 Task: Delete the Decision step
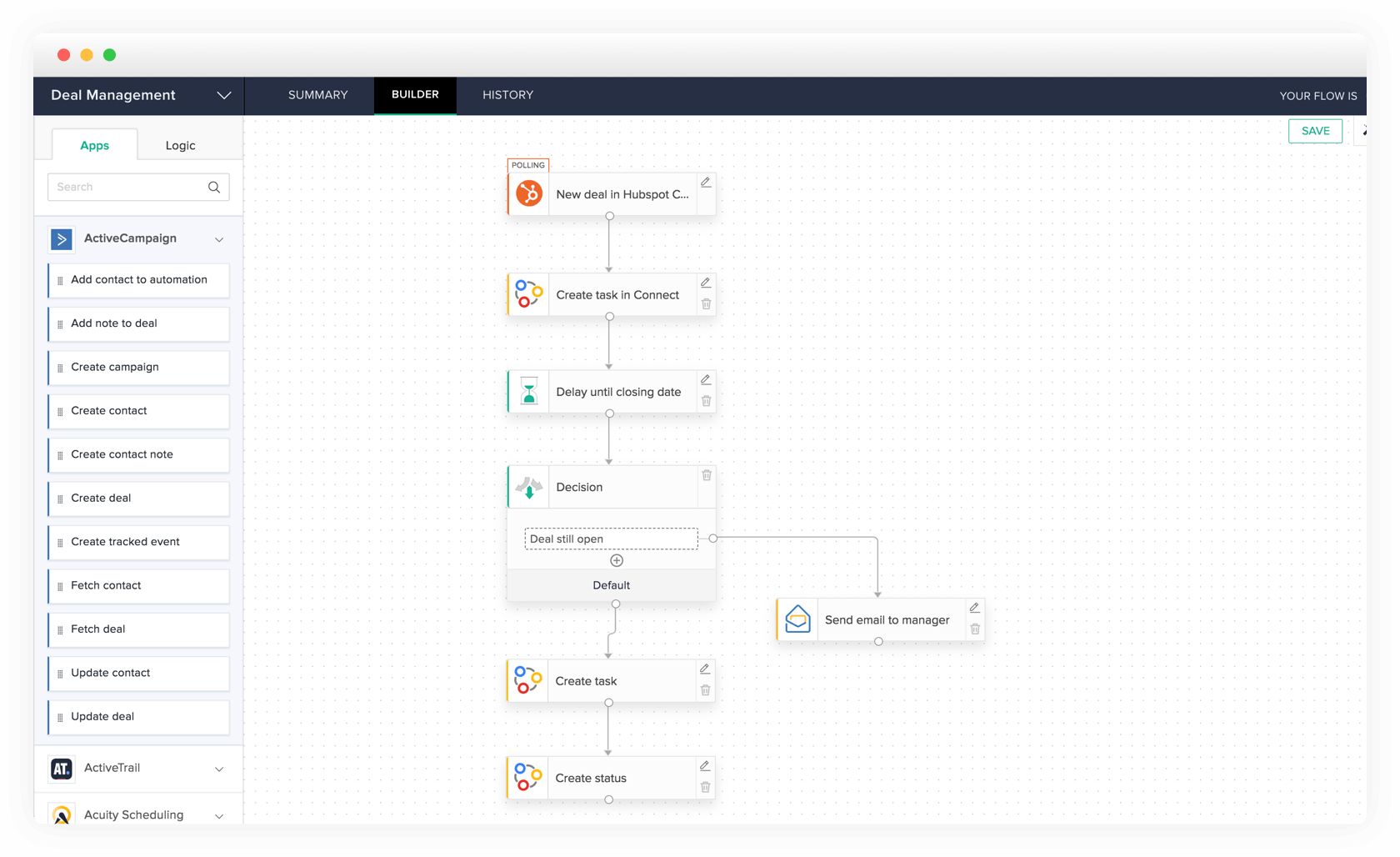coord(707,475)
